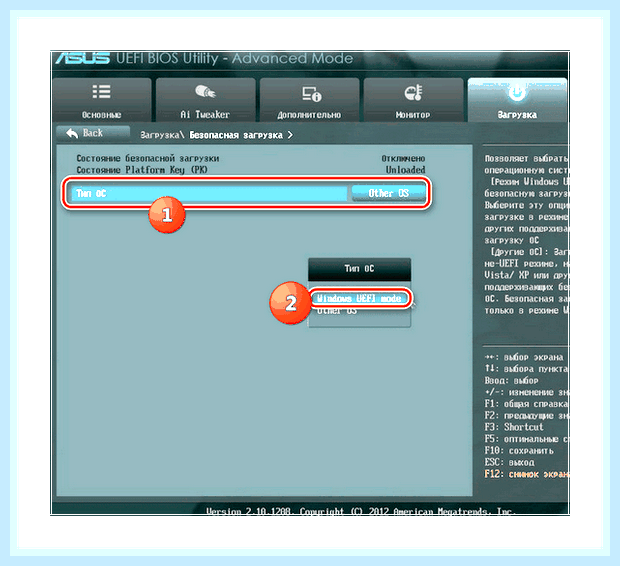Click the F5 оптимальные hint line
620x566 pixels.
pos(527,439)
